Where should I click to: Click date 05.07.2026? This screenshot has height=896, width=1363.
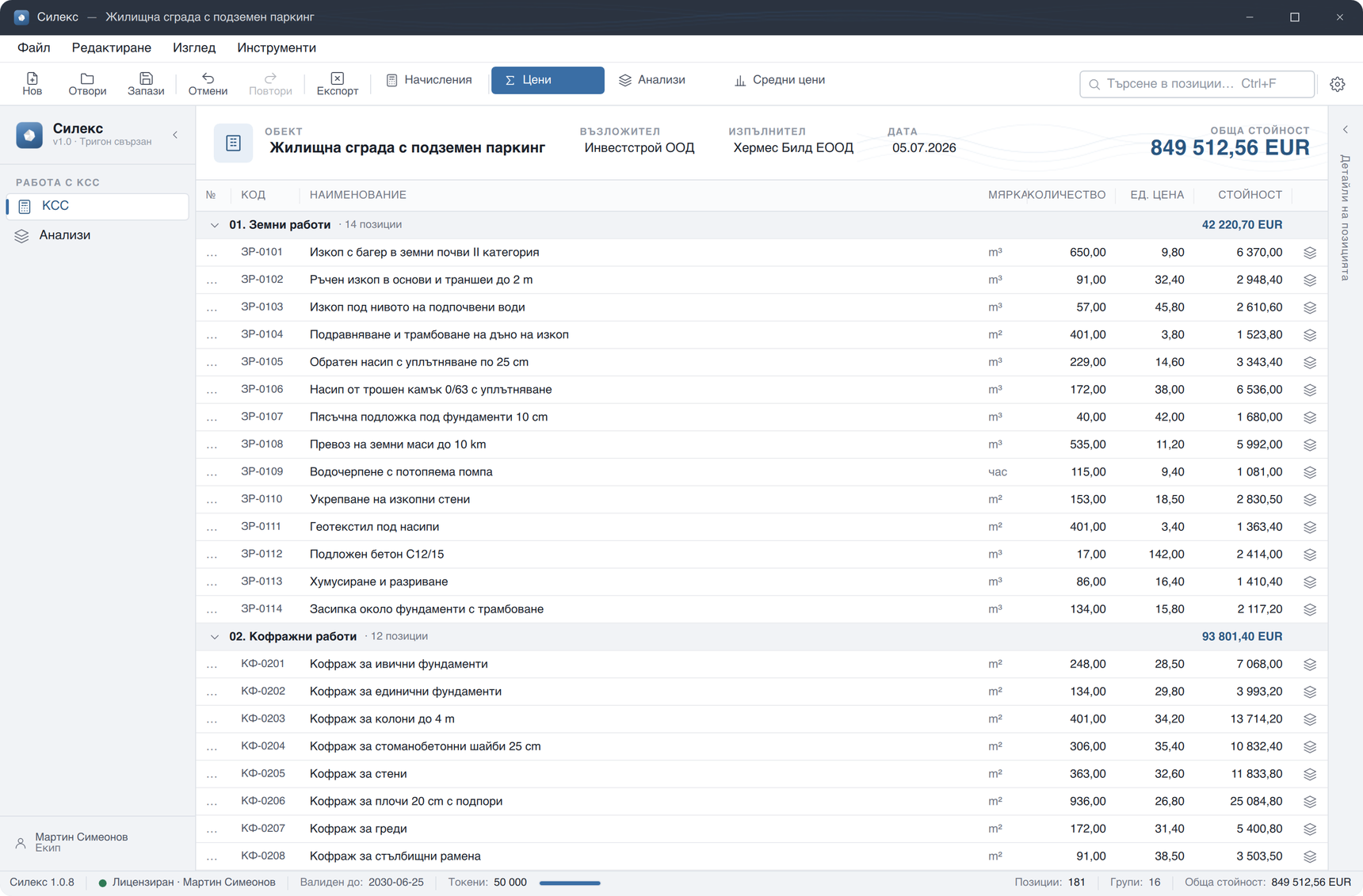pyautogui.click(x=924, y=148)
